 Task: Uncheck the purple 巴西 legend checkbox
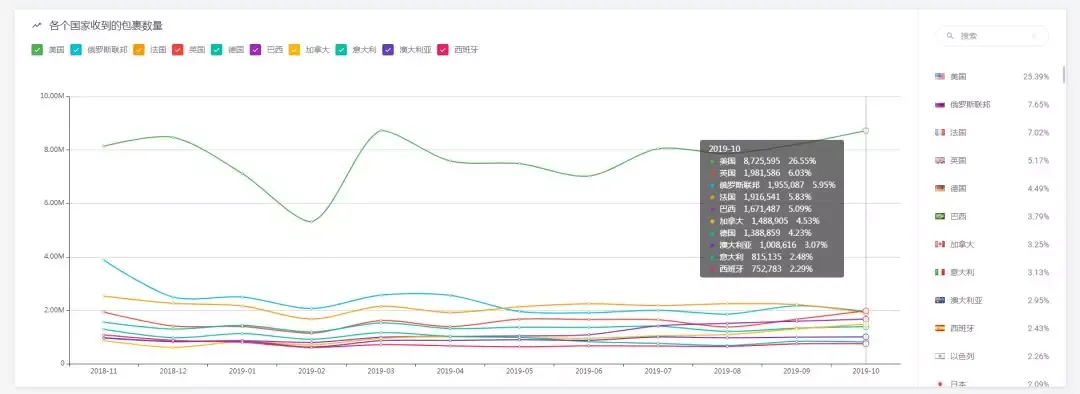click(x=255, y=50)
